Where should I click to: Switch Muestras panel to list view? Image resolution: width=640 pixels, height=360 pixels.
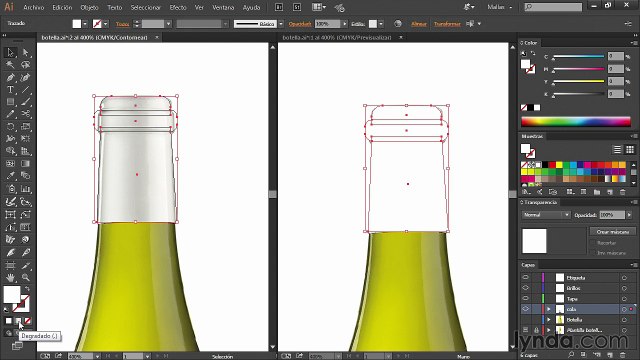(617, 150)
